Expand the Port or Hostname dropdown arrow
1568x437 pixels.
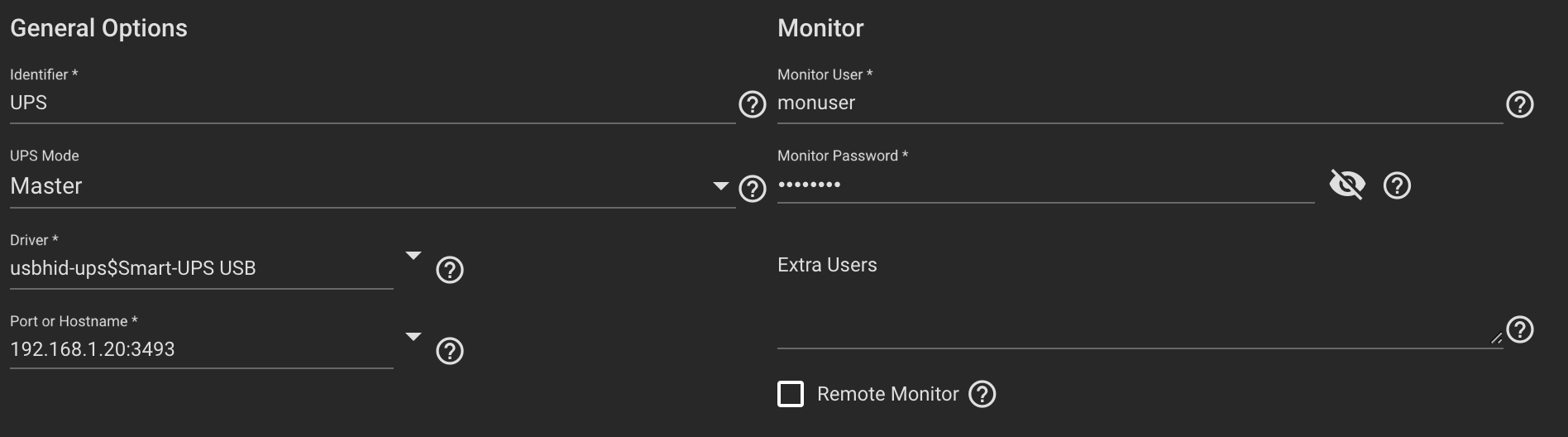pyautogui.click(x=414, y=337)
